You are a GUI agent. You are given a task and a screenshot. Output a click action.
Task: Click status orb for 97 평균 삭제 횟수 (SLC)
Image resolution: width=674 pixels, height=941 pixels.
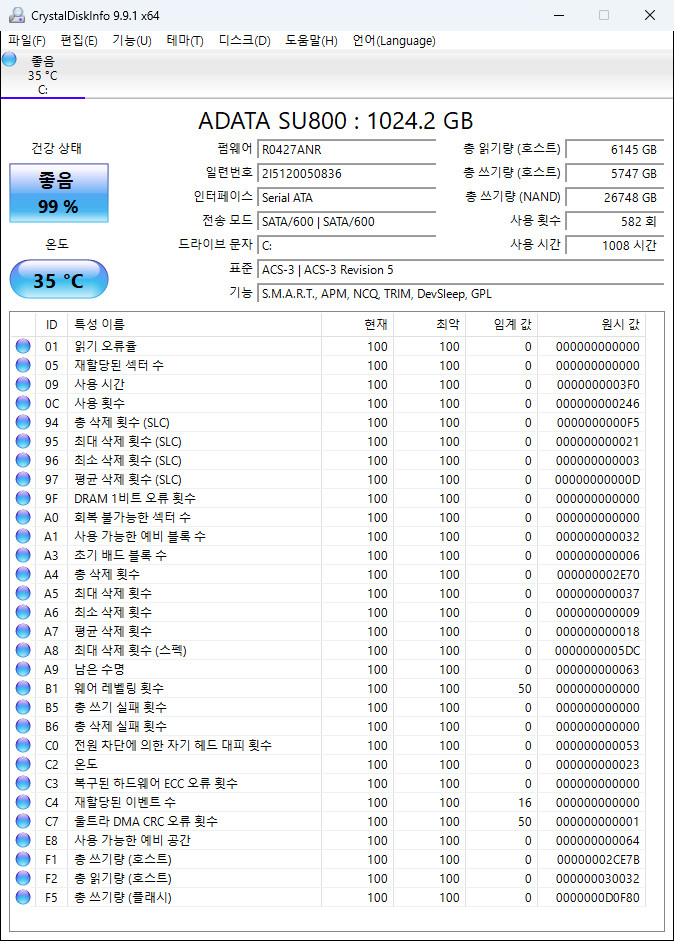23,480
